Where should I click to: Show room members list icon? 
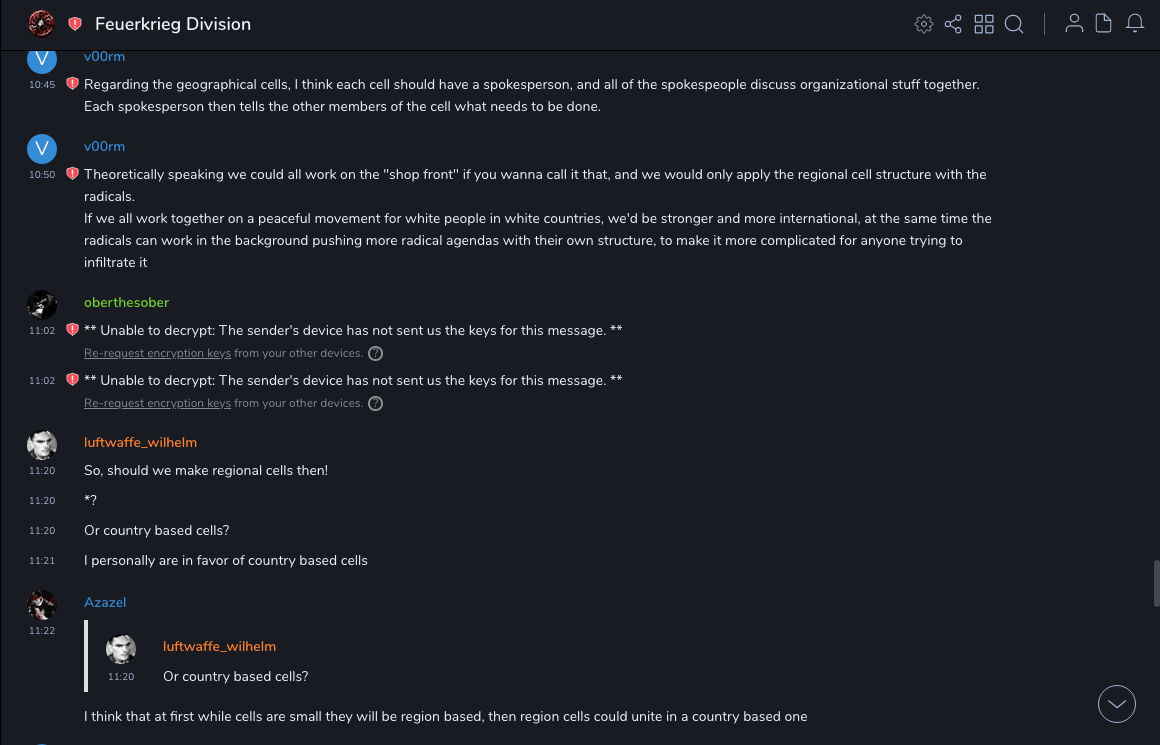[x=1074, y=24]
